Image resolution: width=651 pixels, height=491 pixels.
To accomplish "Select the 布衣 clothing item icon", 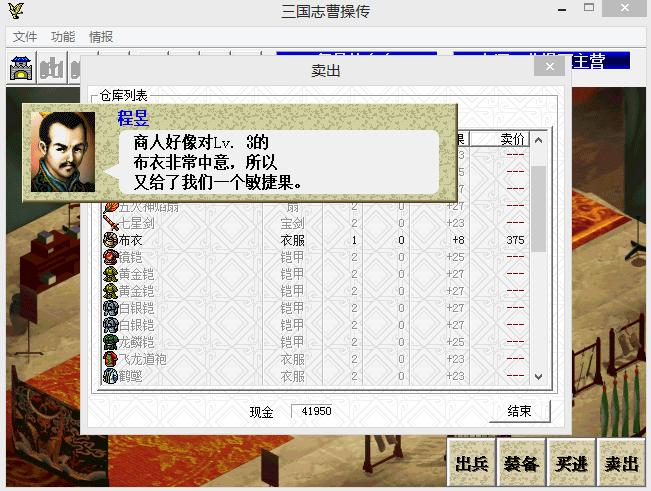I will [x=110, y=240].
